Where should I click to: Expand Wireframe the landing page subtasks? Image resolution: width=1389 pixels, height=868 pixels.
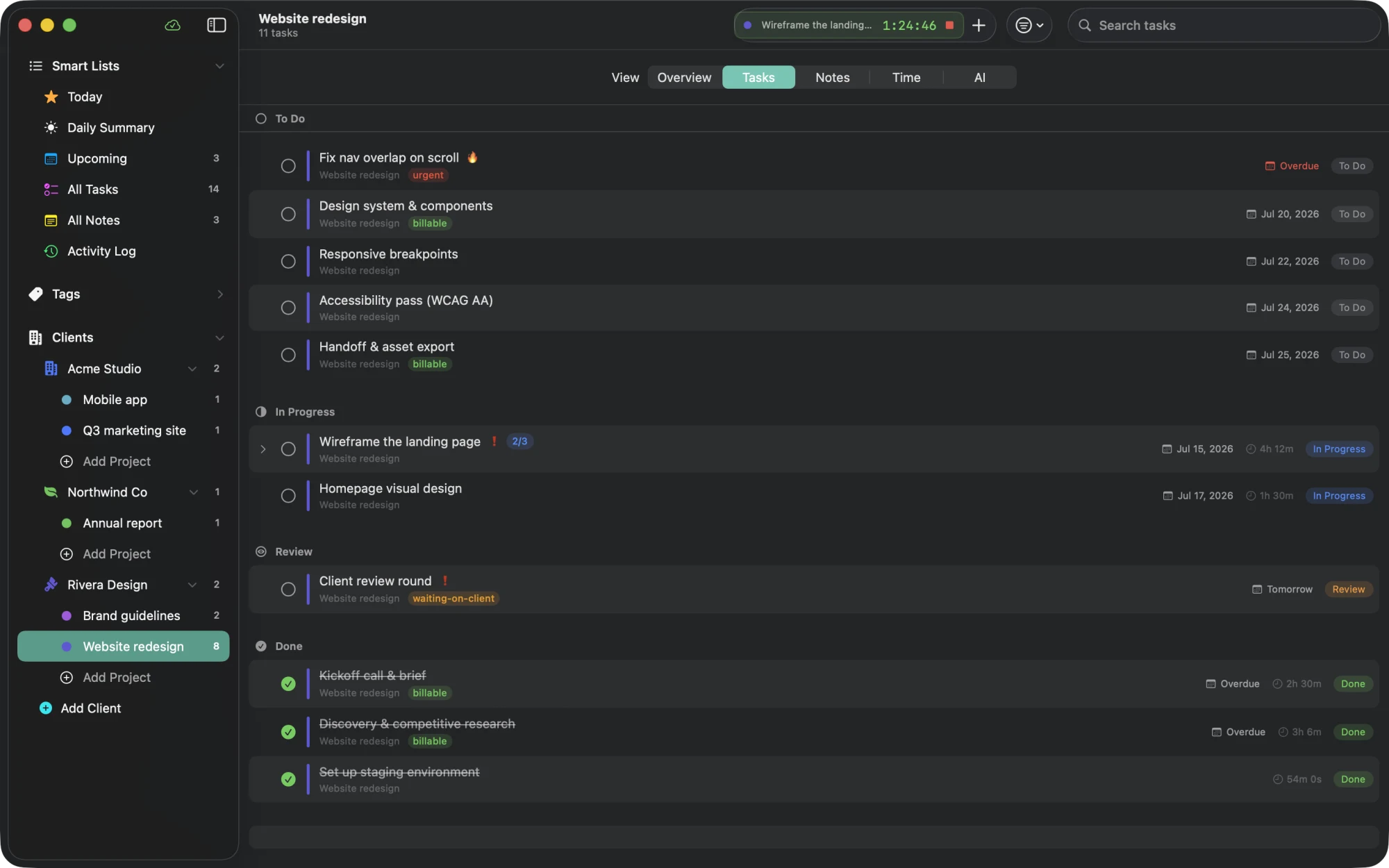click(263, 449)
